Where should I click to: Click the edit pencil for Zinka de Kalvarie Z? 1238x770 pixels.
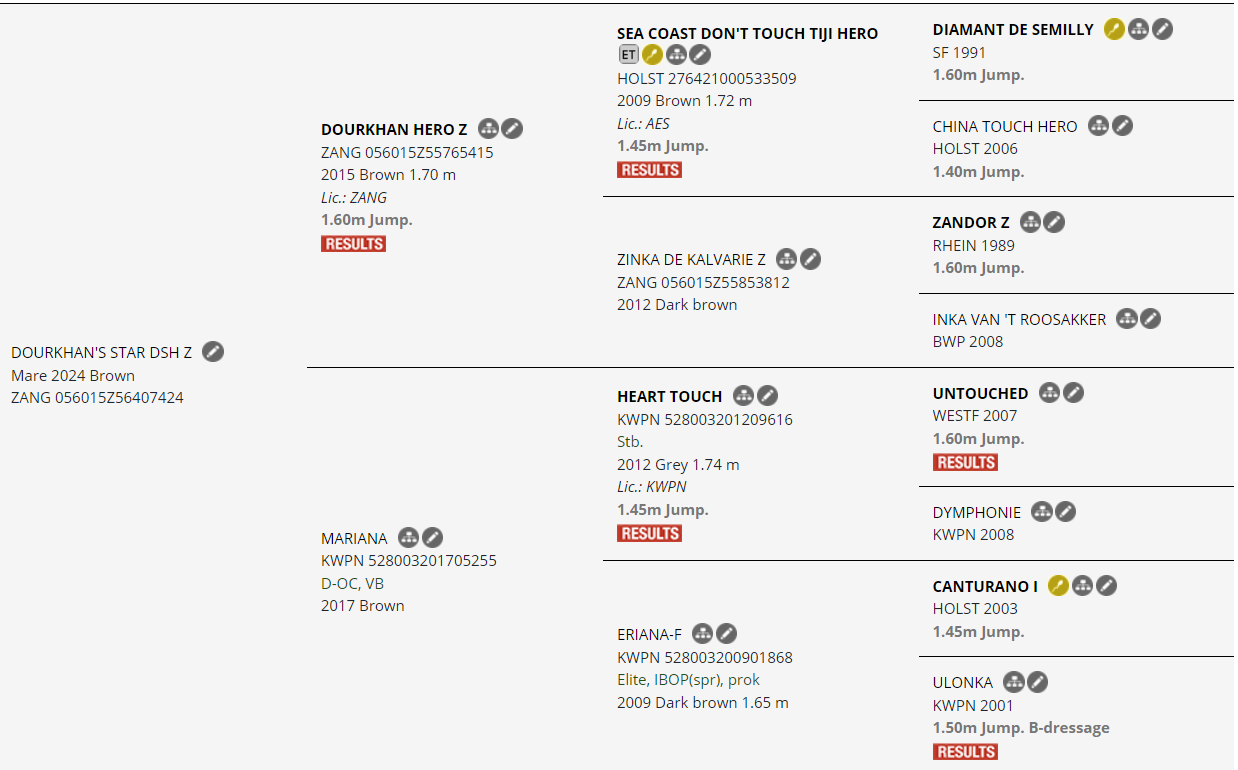click(811, 260)
